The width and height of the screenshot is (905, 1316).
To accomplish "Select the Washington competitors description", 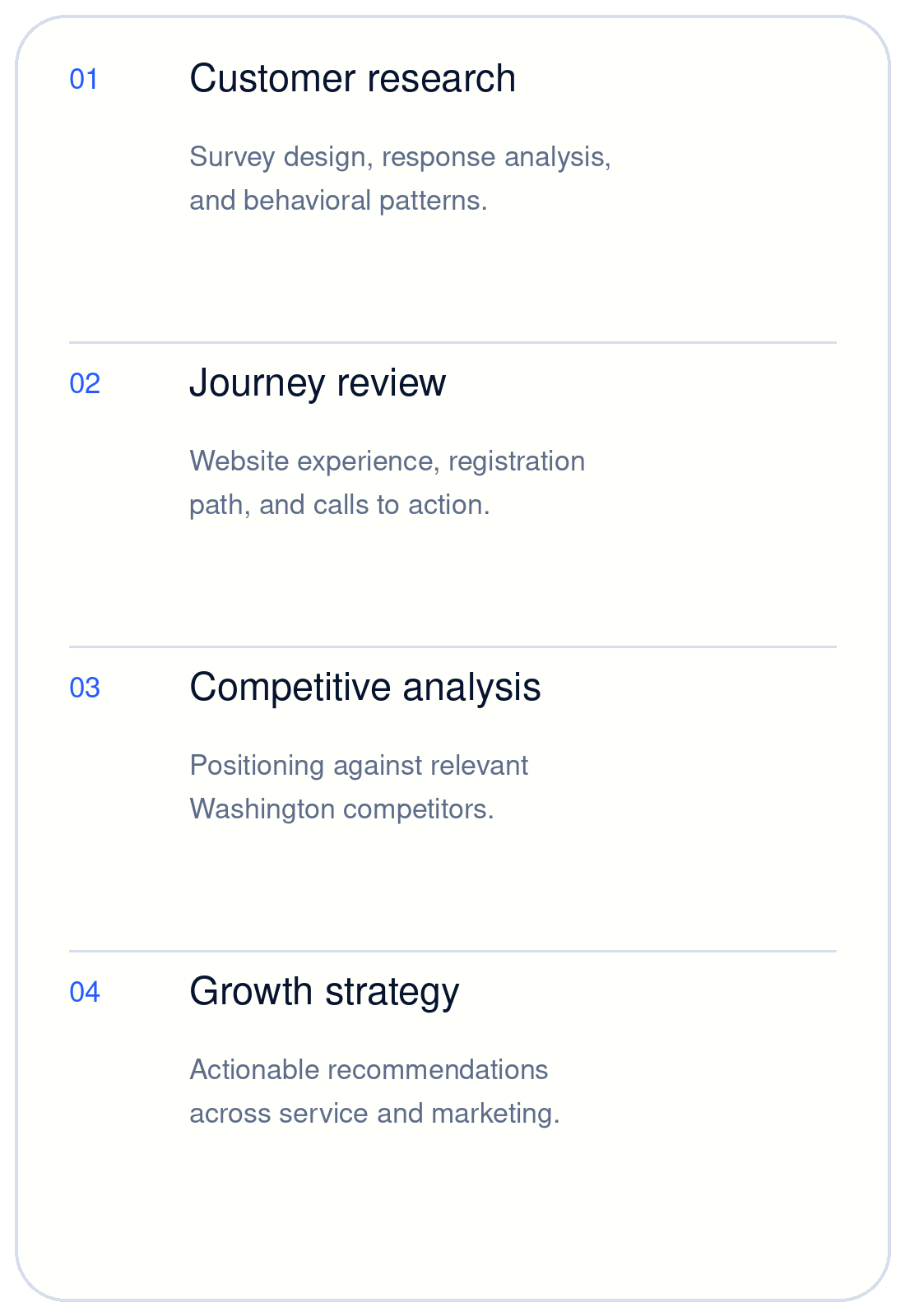I will [x=360, y=787].
